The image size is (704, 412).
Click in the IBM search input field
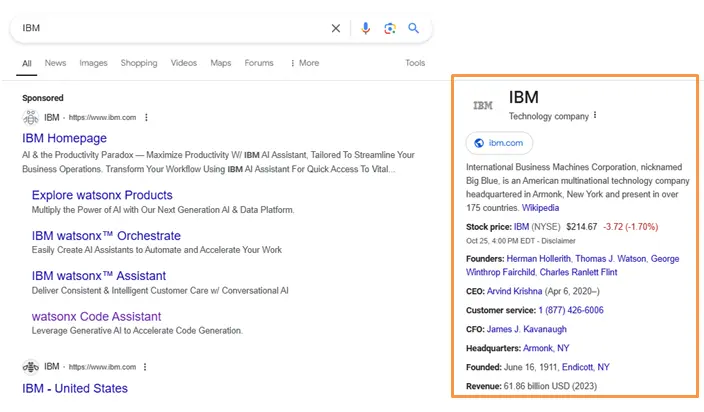pyautogui.click(x=170, y=28)
